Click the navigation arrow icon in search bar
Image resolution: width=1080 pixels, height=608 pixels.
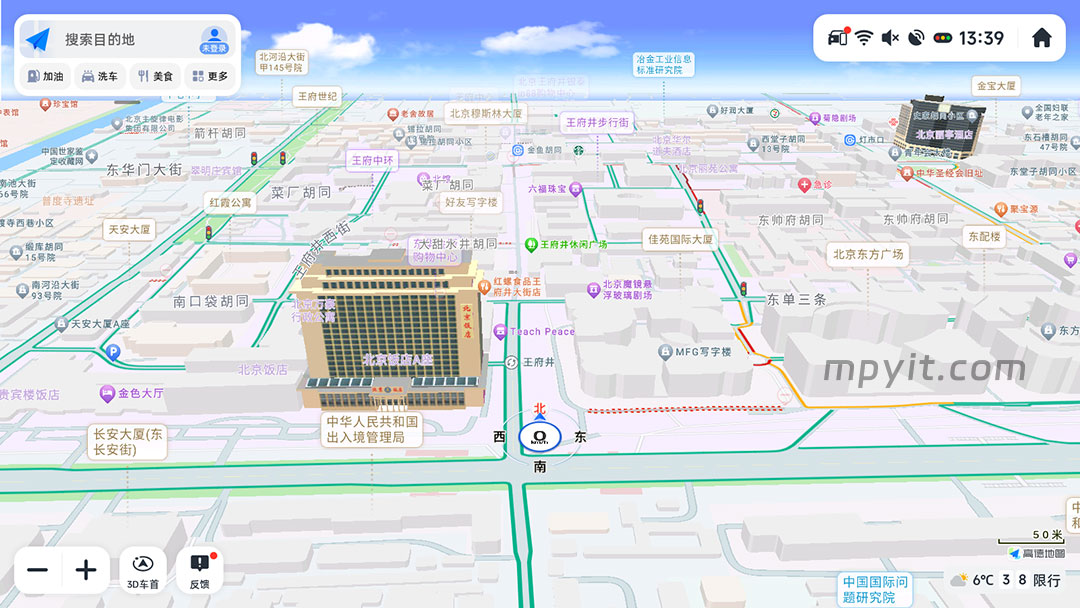[x=38, y=39]
